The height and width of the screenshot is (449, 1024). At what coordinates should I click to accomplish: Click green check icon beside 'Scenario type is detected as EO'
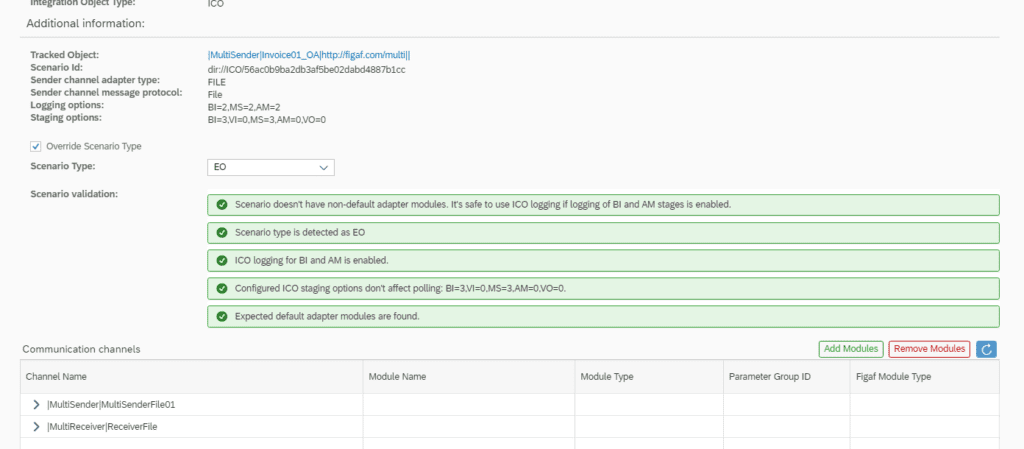point(222,232)
